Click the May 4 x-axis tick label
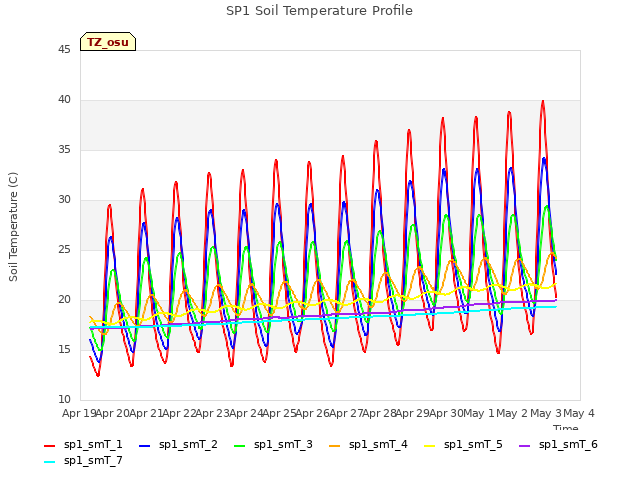 [579, 413]
